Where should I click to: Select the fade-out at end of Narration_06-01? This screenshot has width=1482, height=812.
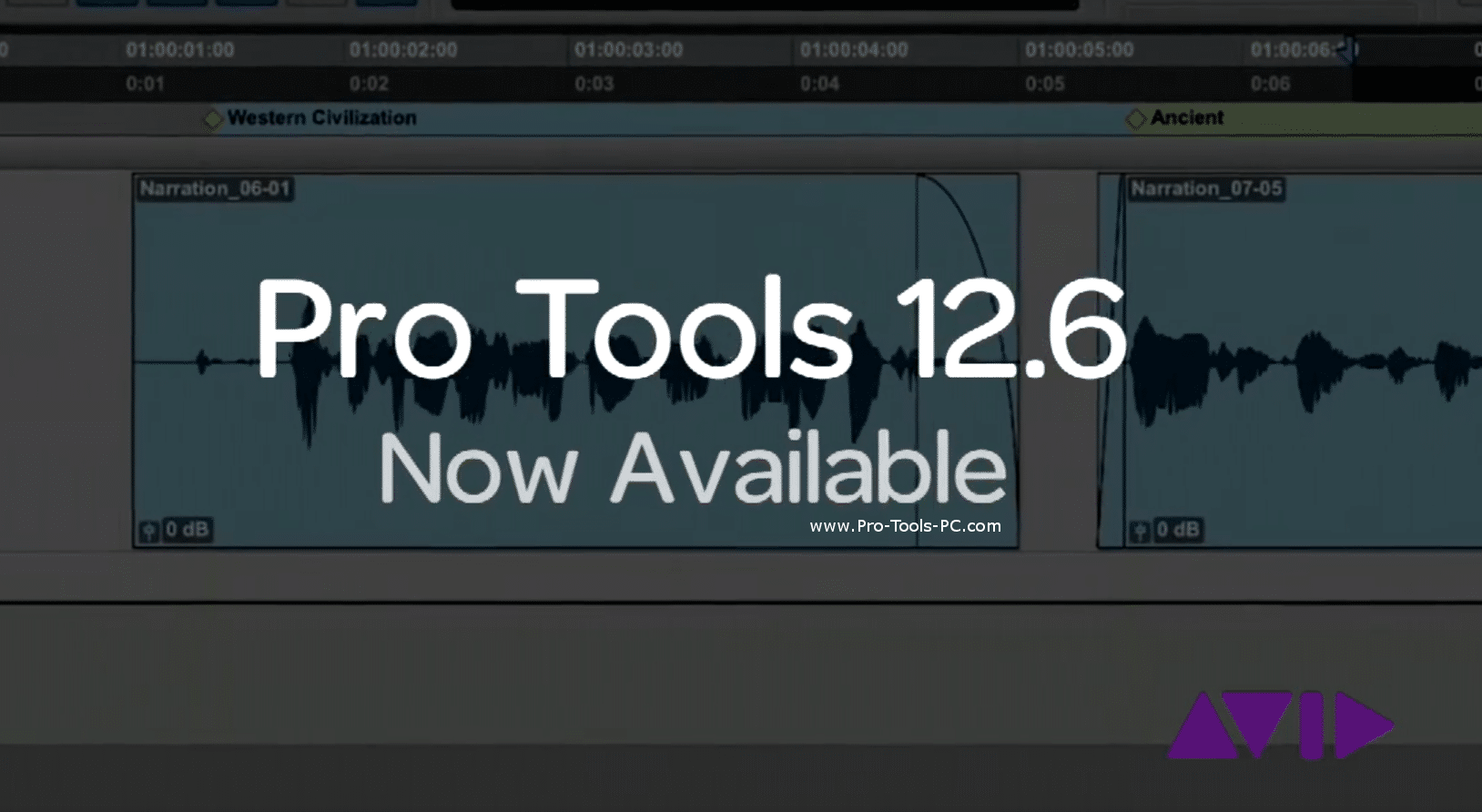click(967, 360)
